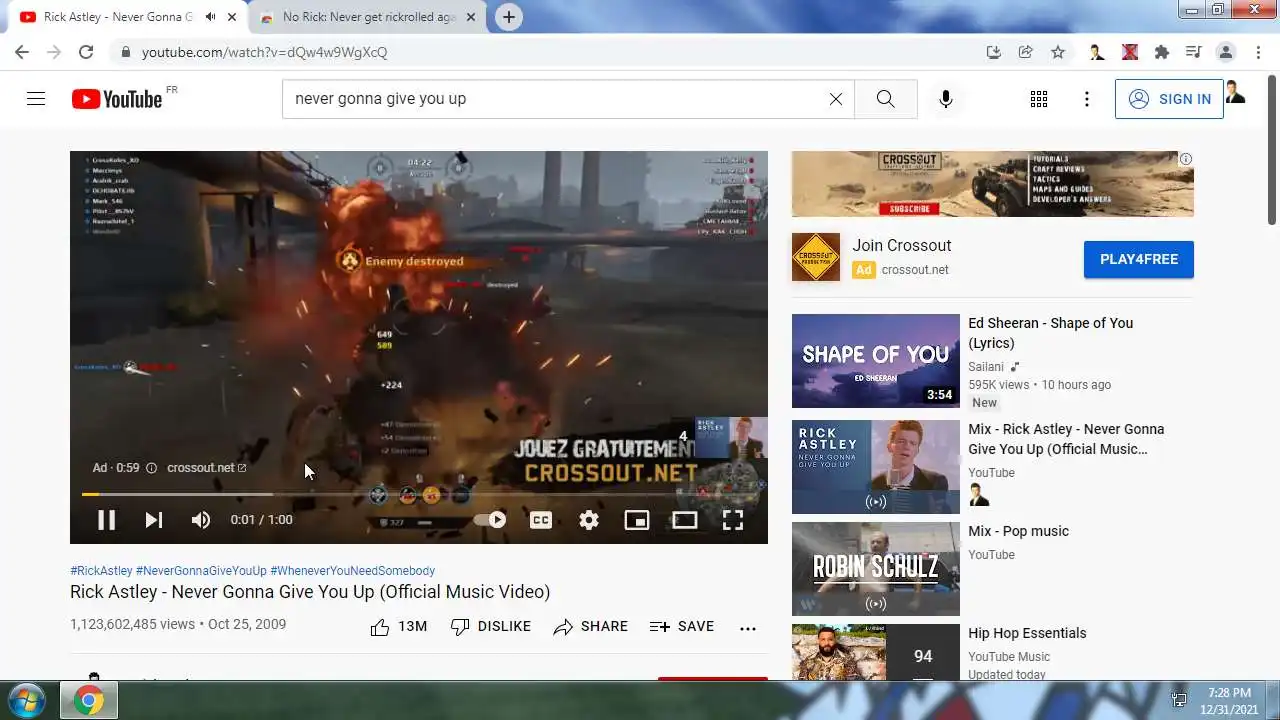Click the address bar URL
This screenshot has height=720, width=1280.
[264, 52]
